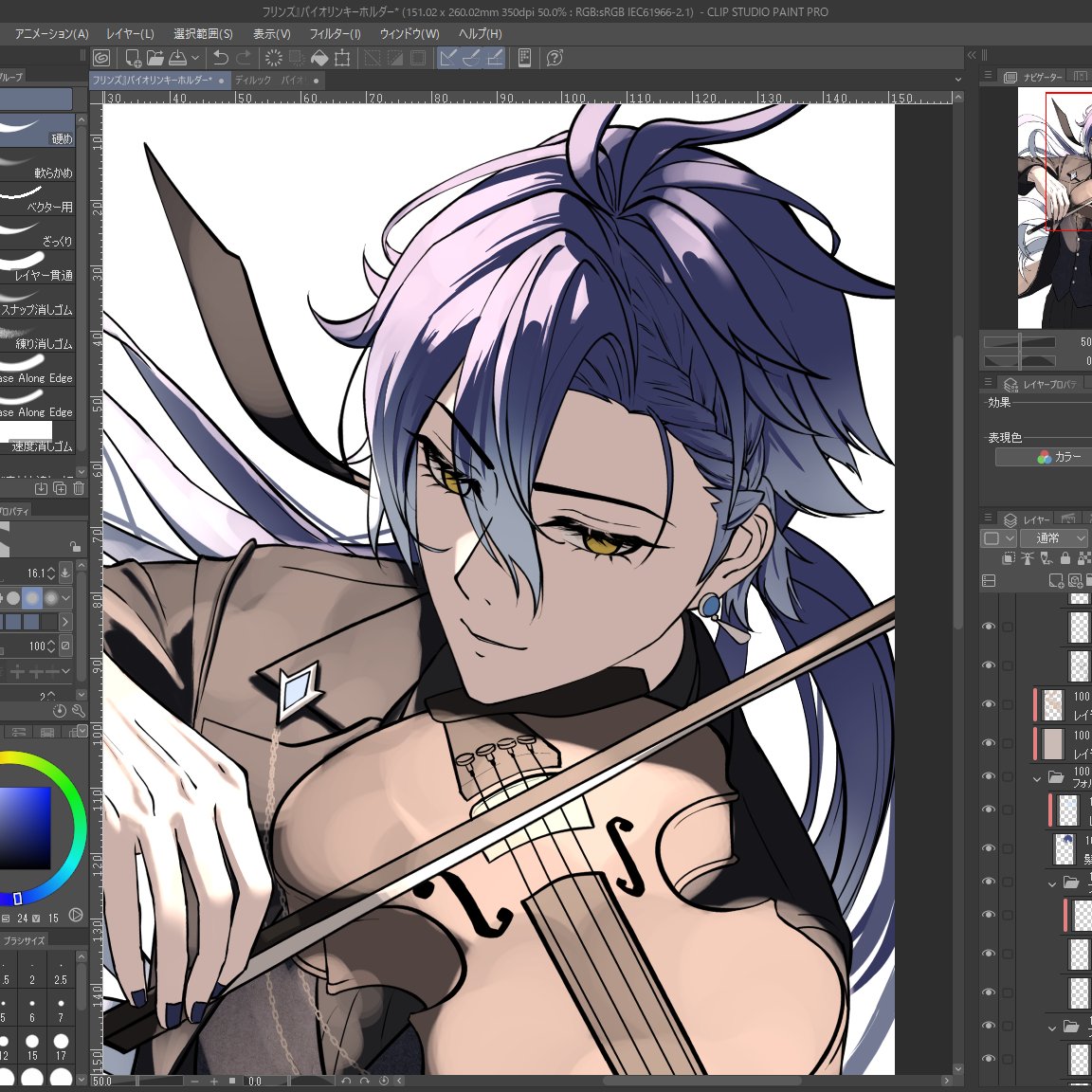Click delete sub tool trash icon
The image size is (1092, 1092).
(x=79, y=489)
